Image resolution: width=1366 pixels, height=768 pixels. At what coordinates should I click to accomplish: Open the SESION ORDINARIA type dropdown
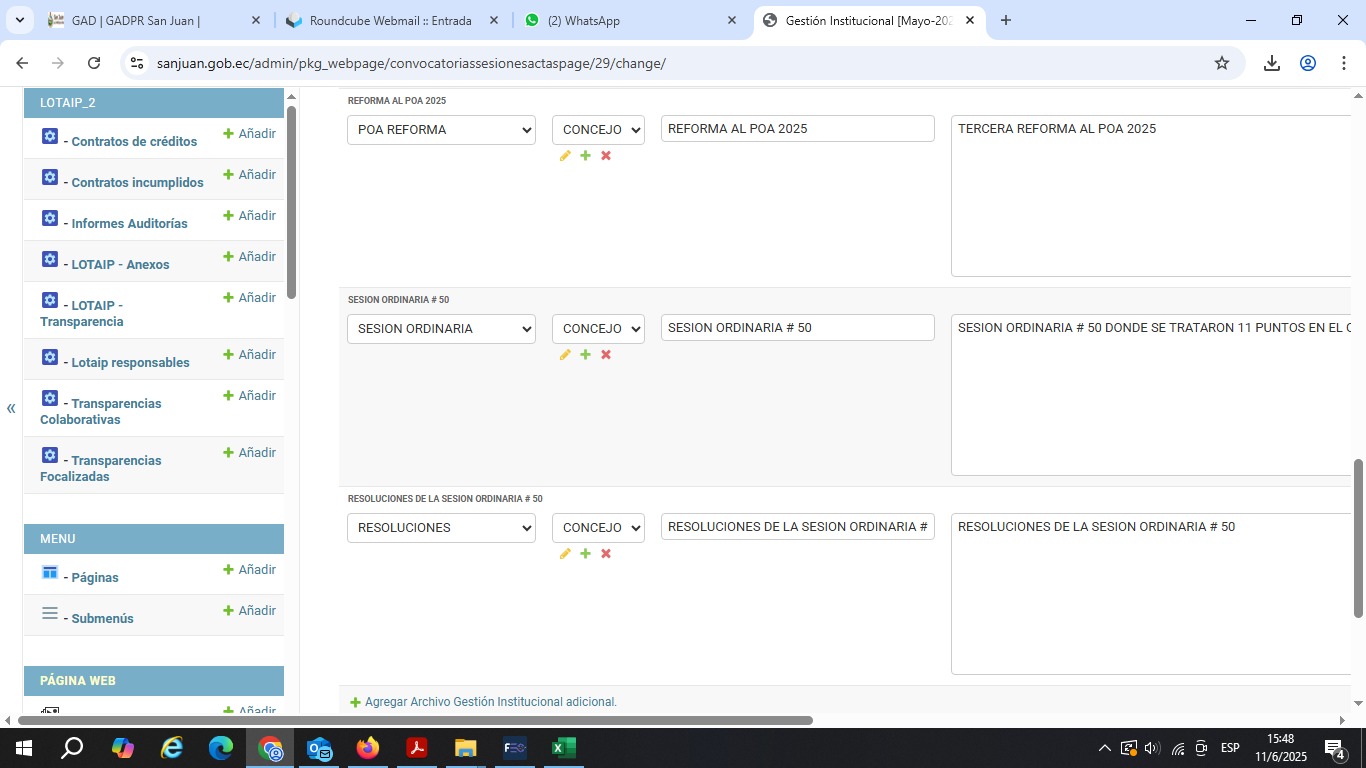441,329
